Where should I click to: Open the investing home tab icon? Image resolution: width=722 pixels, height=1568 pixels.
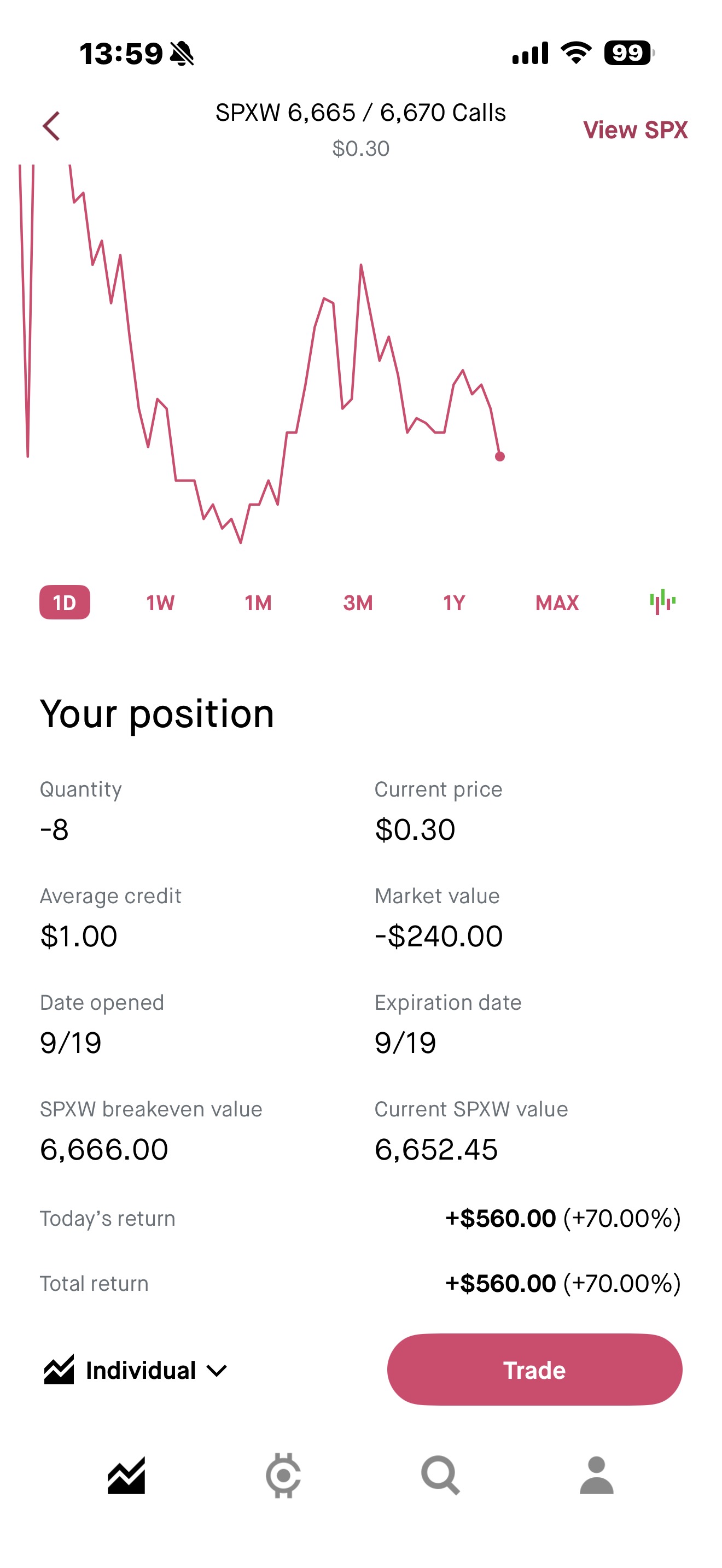click(127, 1475)
